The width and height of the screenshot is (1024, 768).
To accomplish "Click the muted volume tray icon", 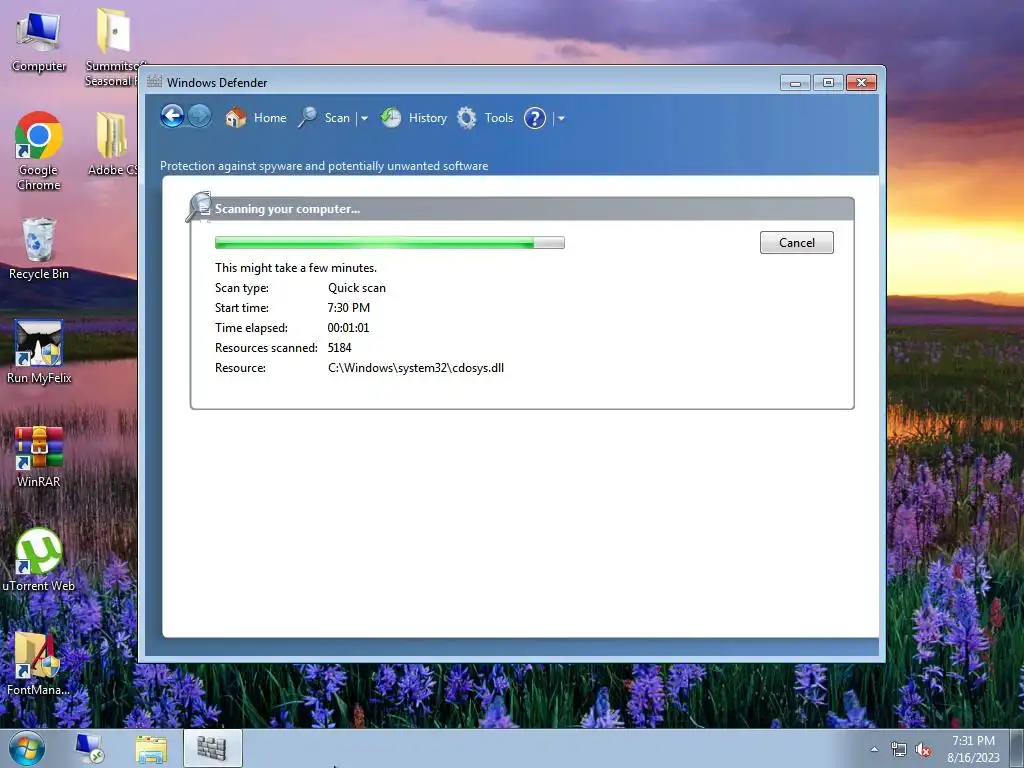I will tap(923, 750).
